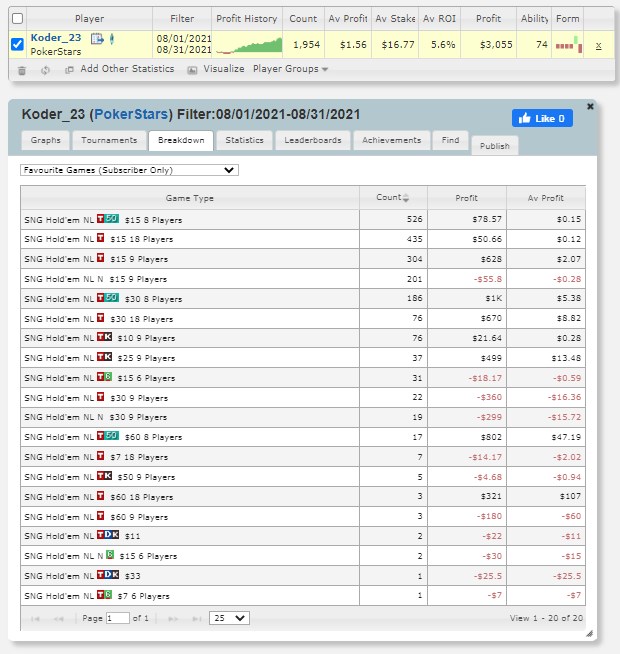Click the first page pager icon

tap(35, 619)
